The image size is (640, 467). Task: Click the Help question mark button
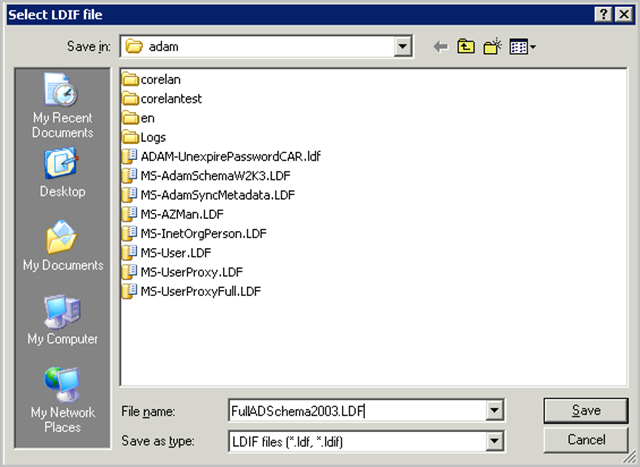[603, 13]
